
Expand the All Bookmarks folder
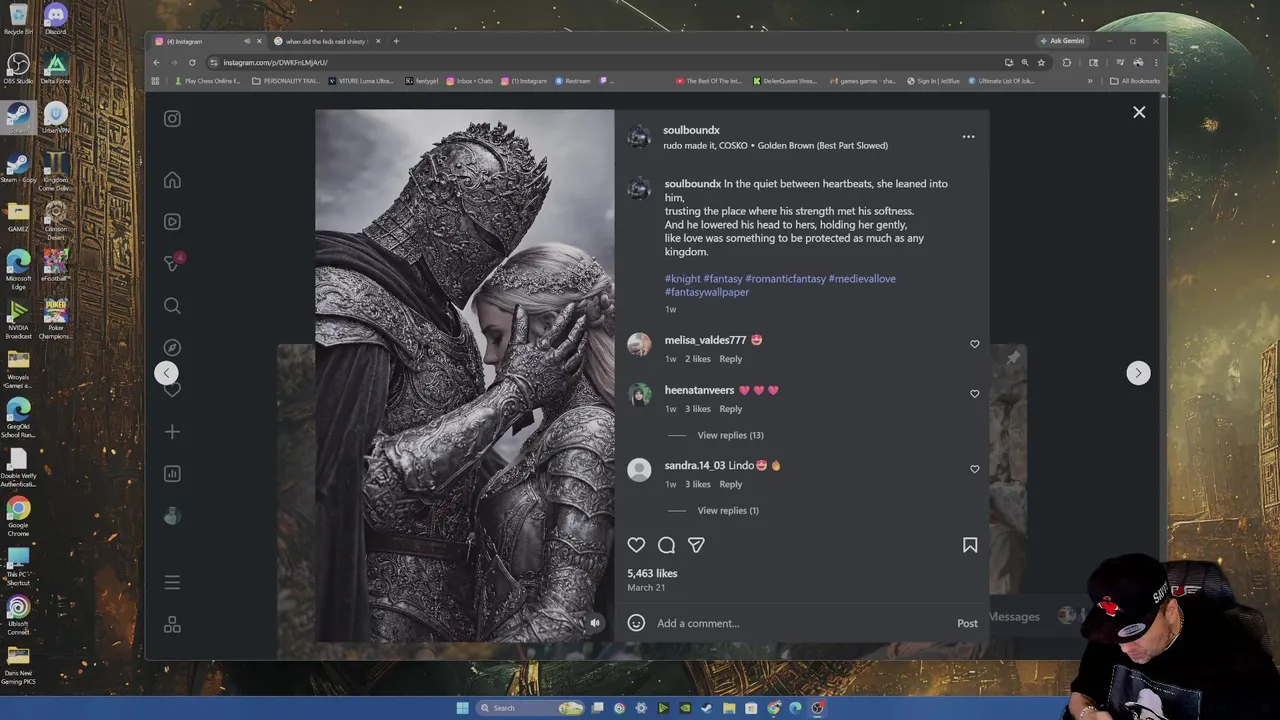[1135, 81]
